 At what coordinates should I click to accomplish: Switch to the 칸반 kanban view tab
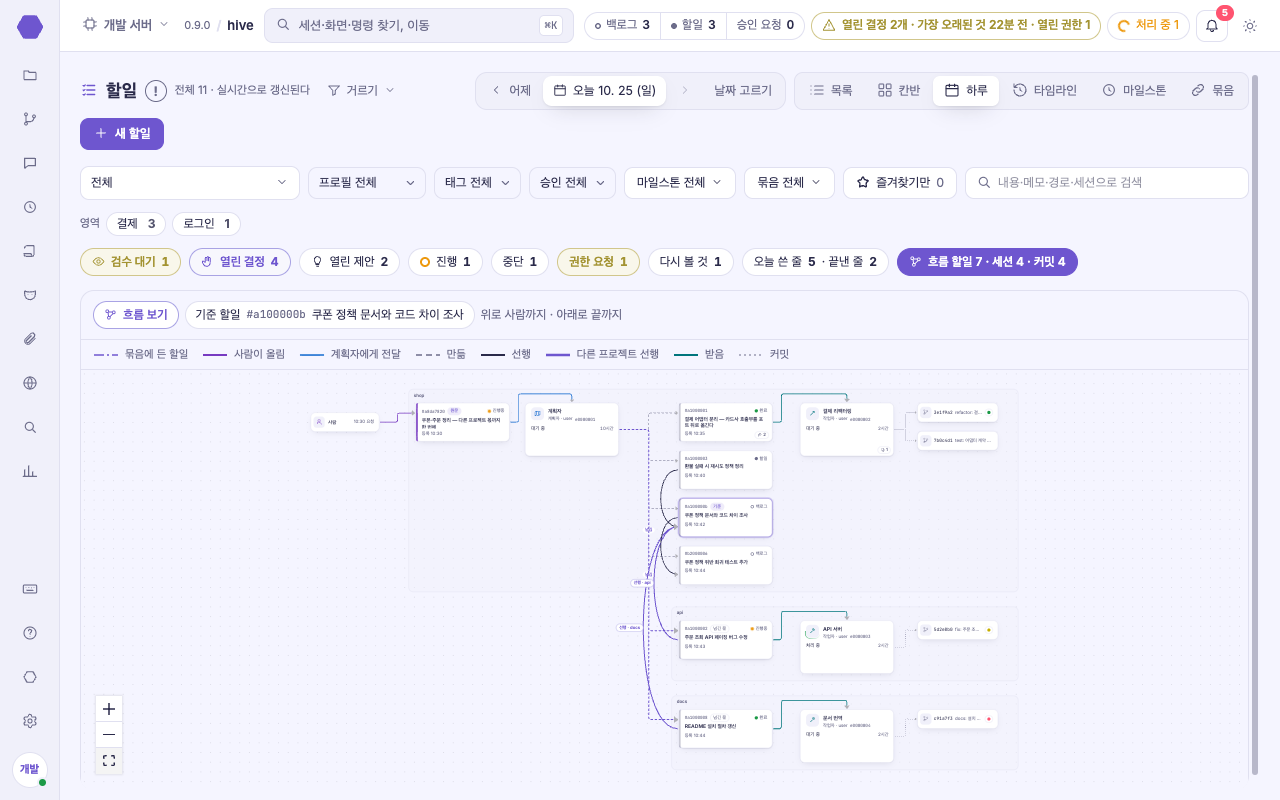[x=899, y=91]
